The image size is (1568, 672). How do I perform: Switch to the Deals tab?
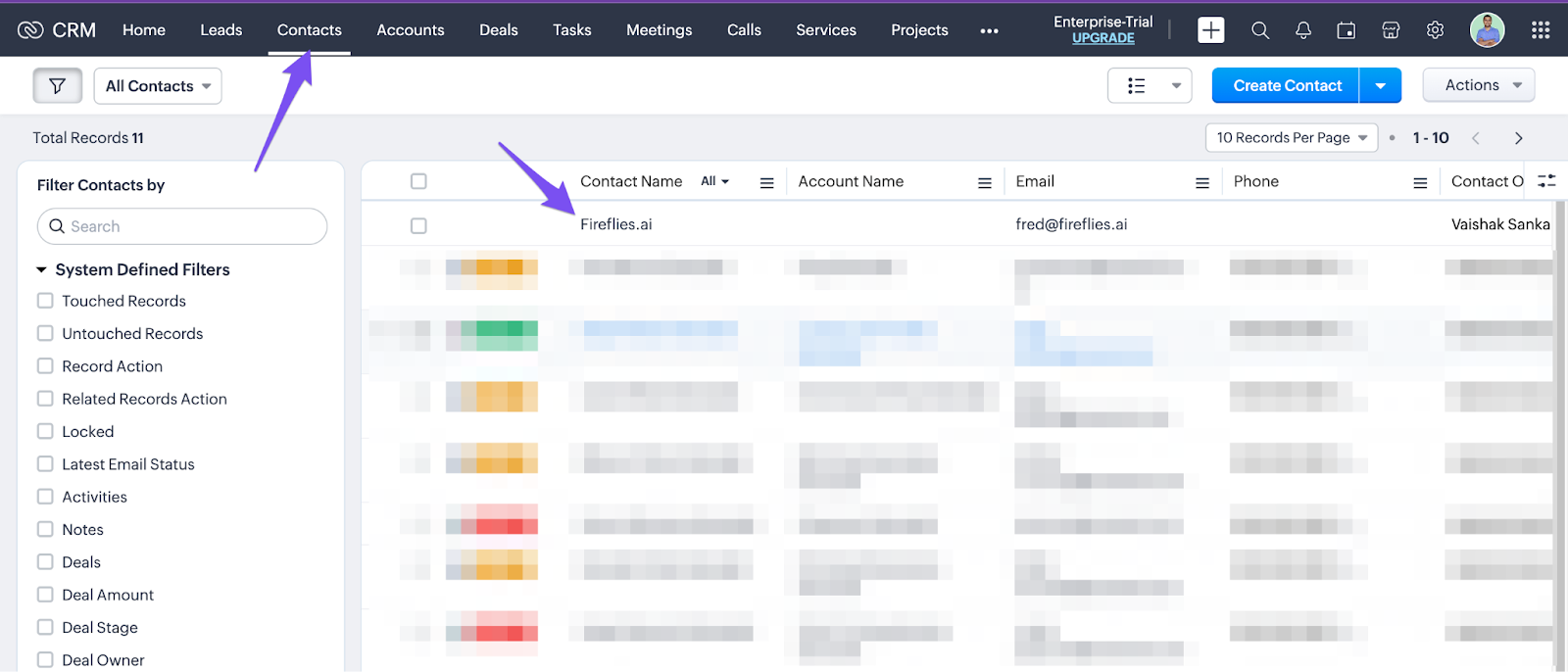(x=498, y=30)
